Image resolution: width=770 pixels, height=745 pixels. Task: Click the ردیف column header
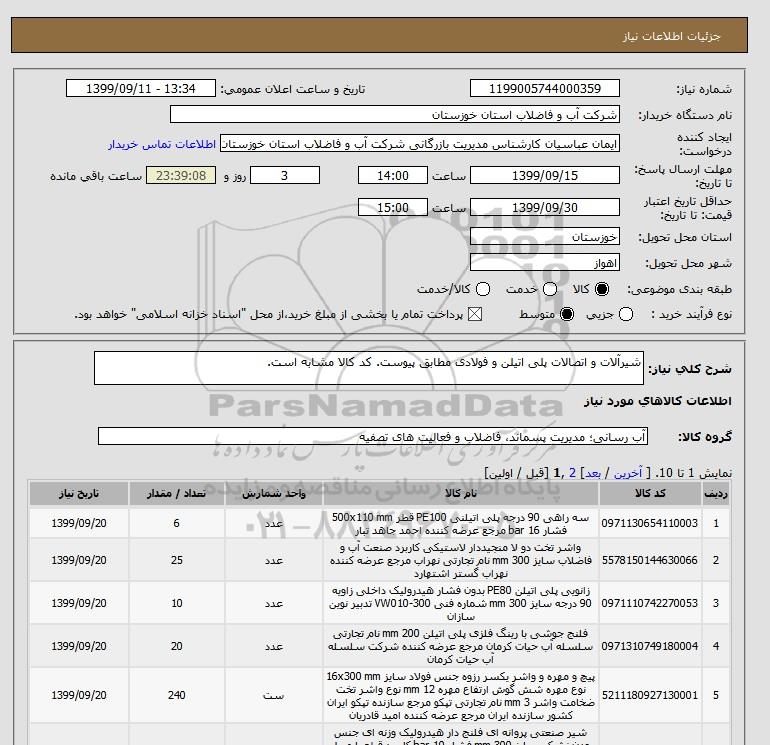(716, 494)
